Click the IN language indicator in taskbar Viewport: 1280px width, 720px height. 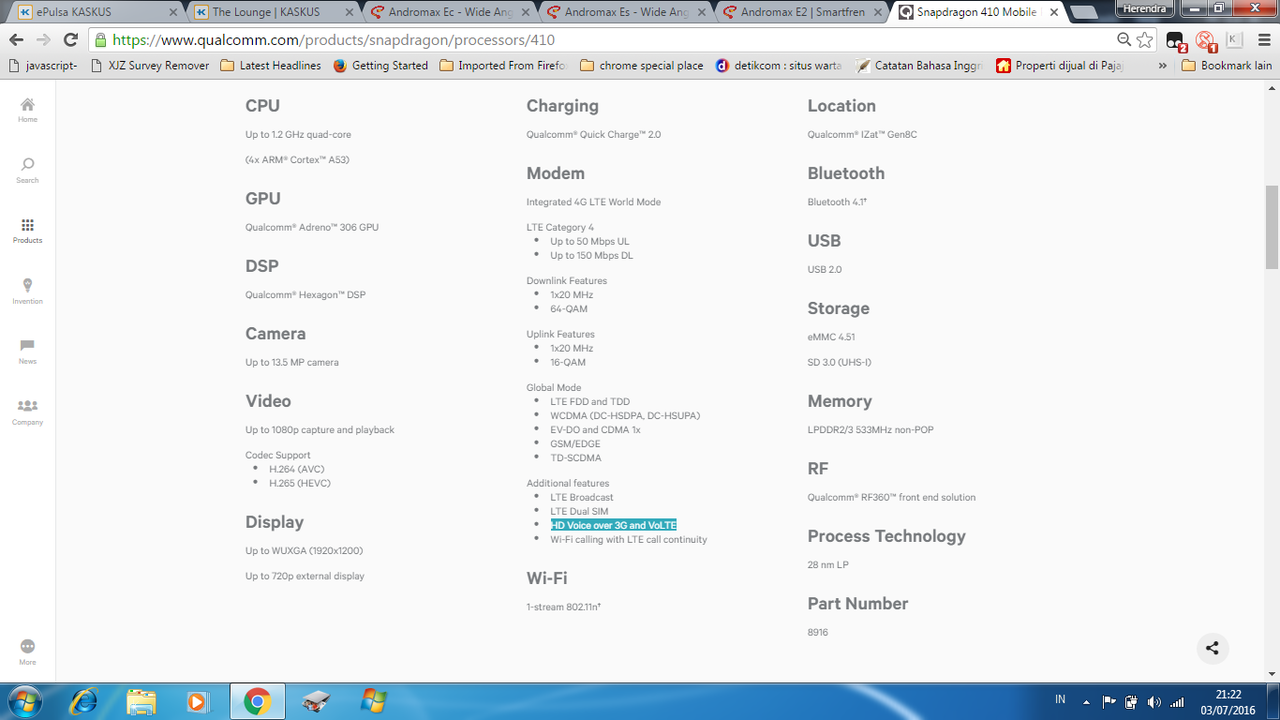(1060, 701)
